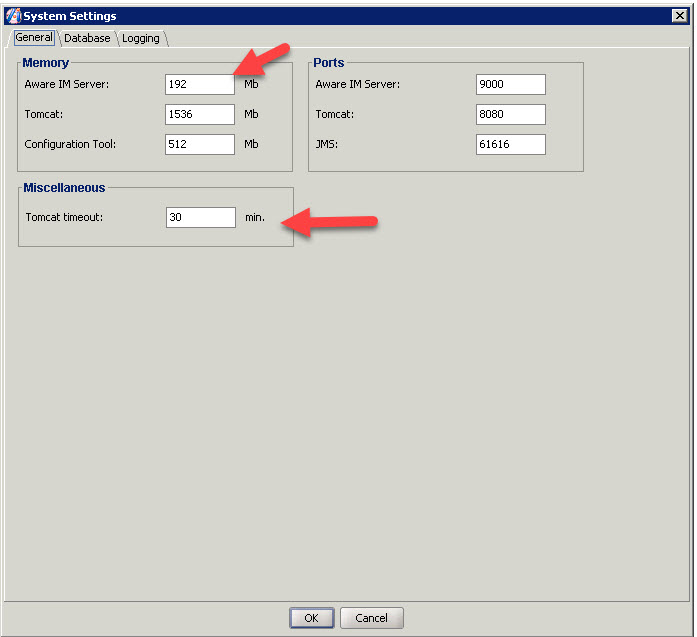Viewport: 697px width, 637px height.
Task: Click the "Tomcat:" label under Ports
Action: (335, 114)
